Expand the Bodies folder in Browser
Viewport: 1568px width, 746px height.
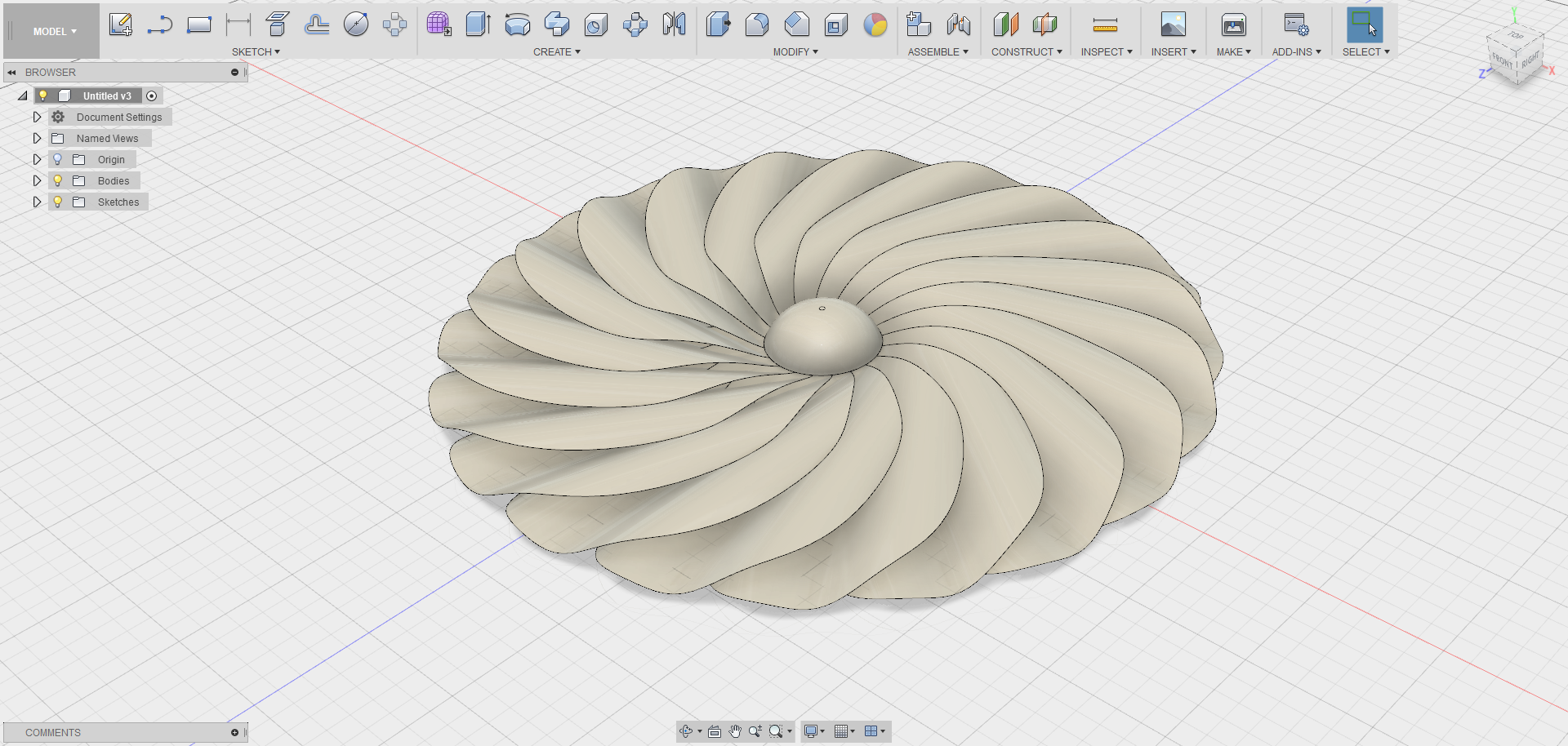tap(37, 180)
